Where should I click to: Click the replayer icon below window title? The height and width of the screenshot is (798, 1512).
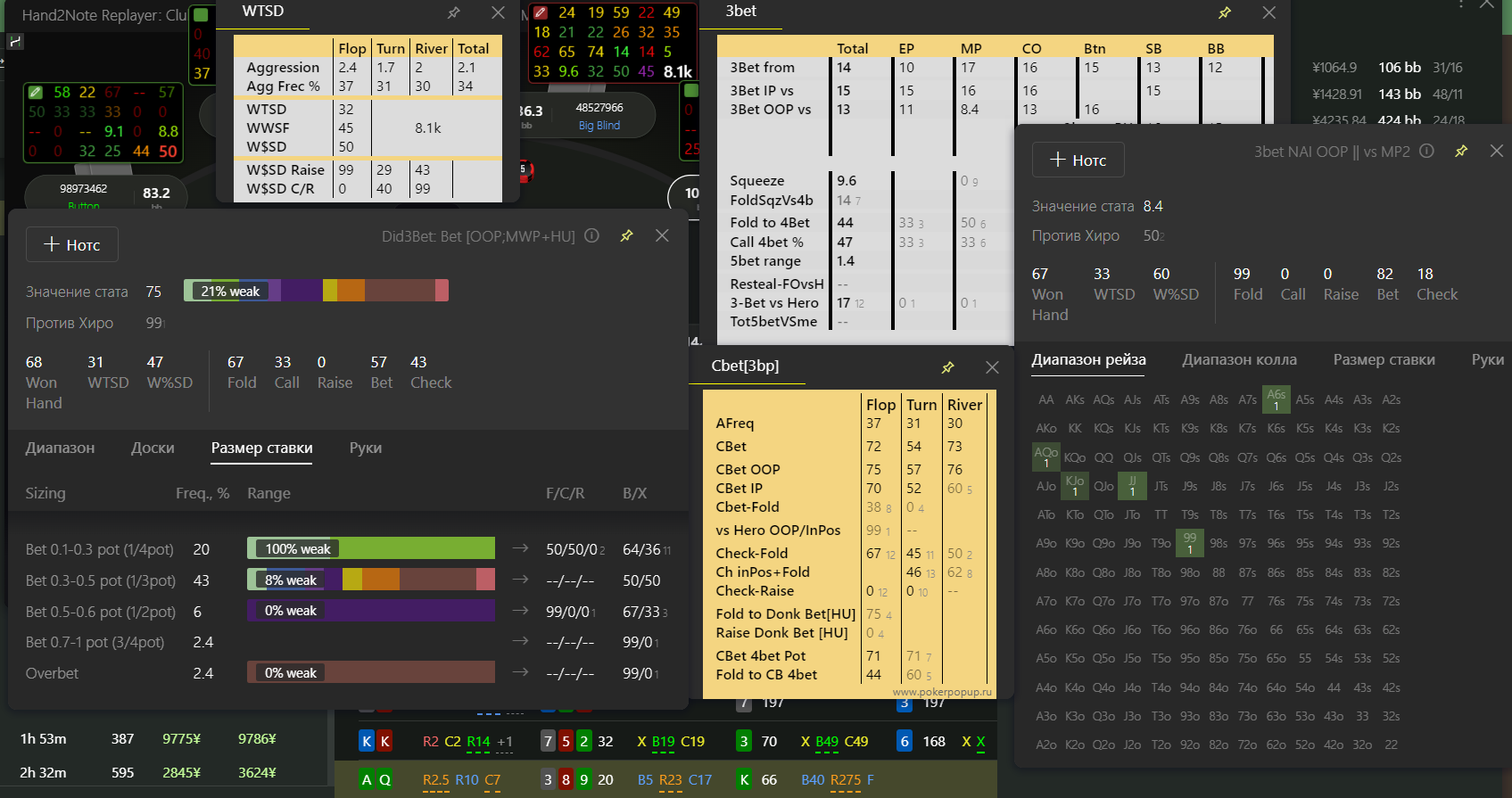tap(15, 41)
